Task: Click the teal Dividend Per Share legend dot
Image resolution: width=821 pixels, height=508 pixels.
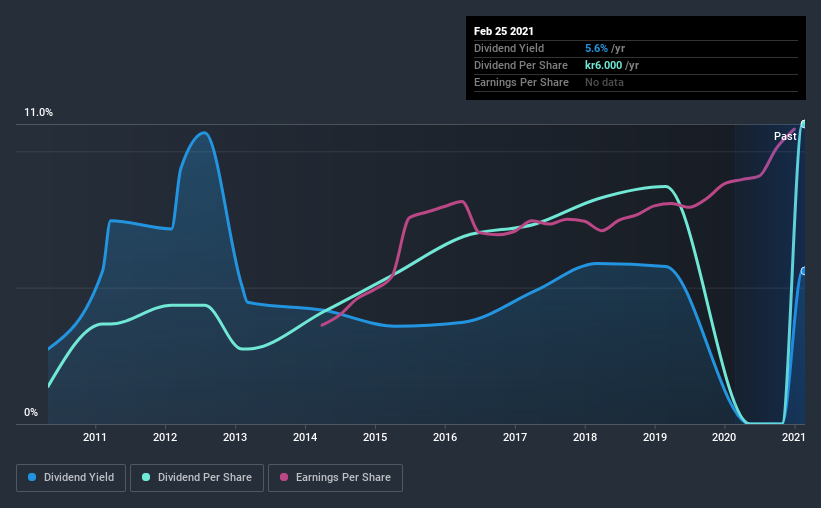Action: click(146, 477)
